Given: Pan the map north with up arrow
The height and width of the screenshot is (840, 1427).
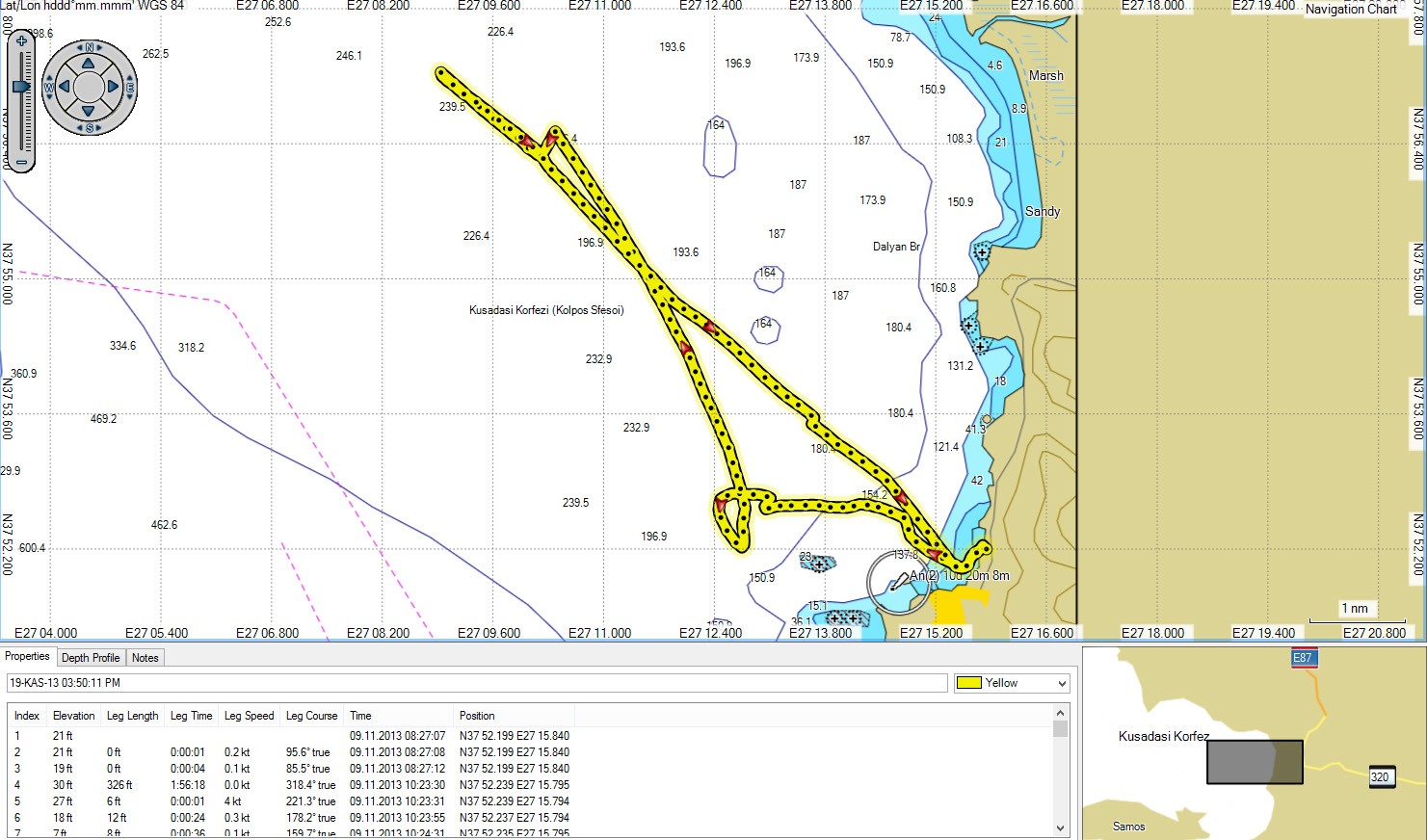Looking at the screenshot, I should pos(89,64).
